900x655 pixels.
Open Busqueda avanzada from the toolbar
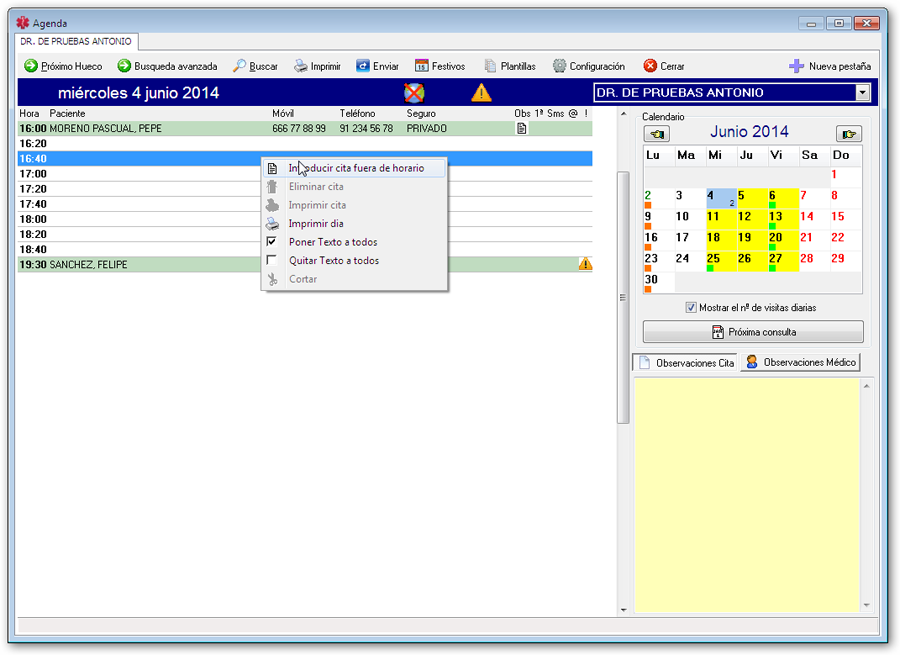(166, 66)
